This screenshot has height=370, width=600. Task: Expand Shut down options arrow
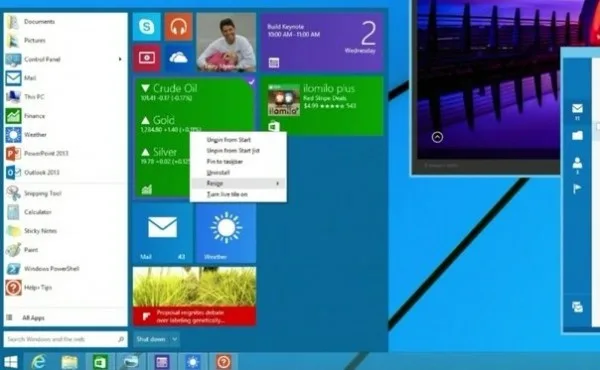point(174,339)
